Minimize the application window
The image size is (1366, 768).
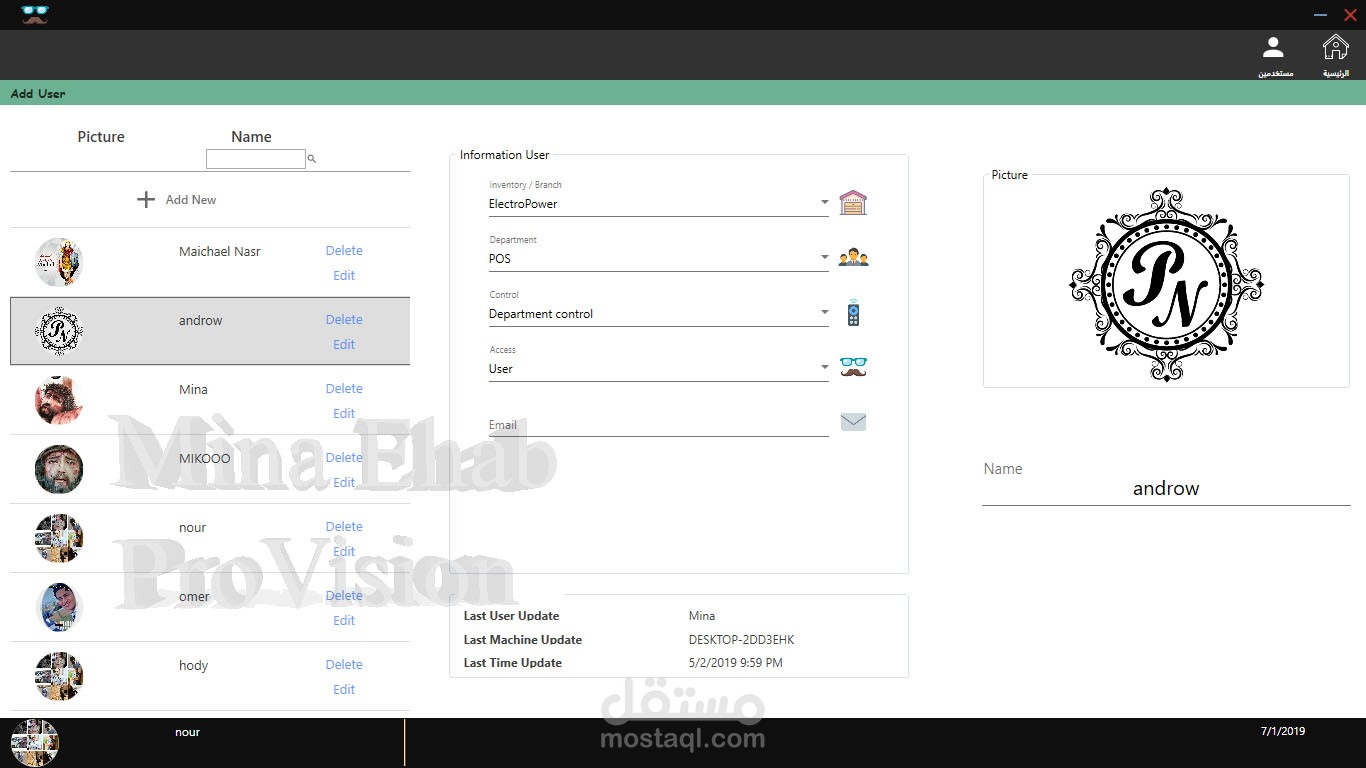coord(1320,15)
